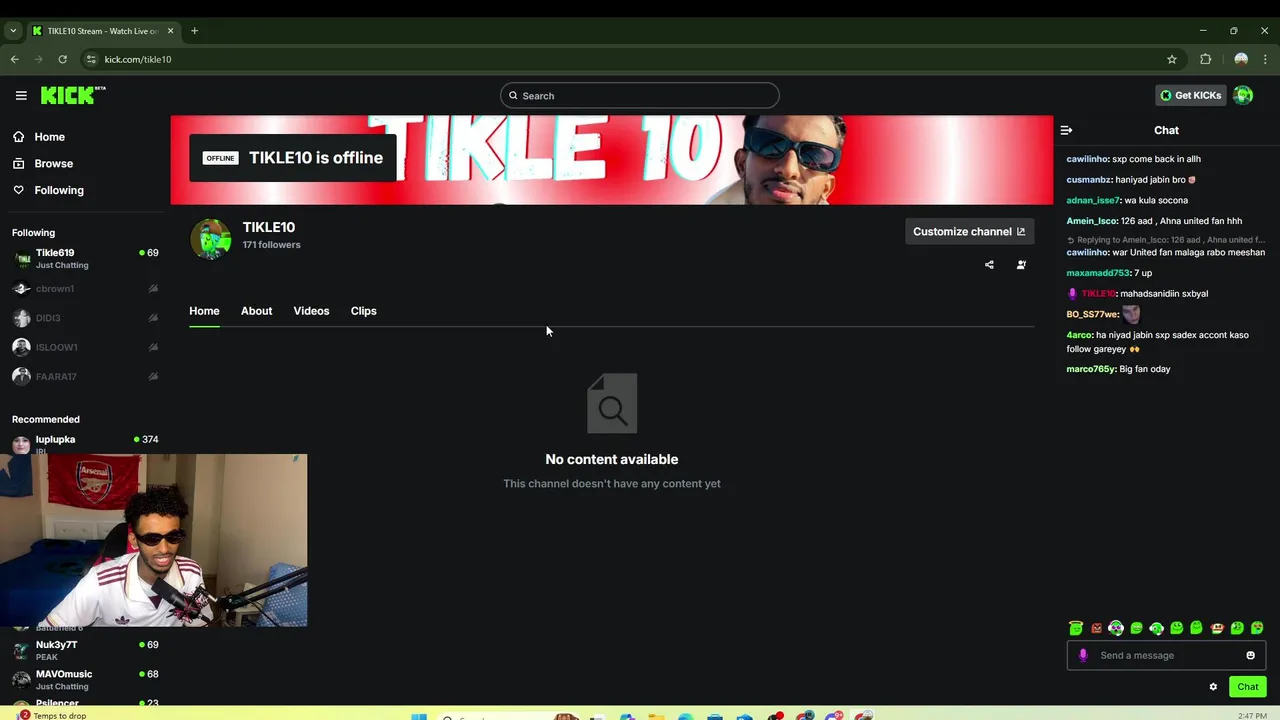Click username Amein_Isco in chat
The height and width of the screenshot is (720, 1280).
click(x=1092, y=221)
